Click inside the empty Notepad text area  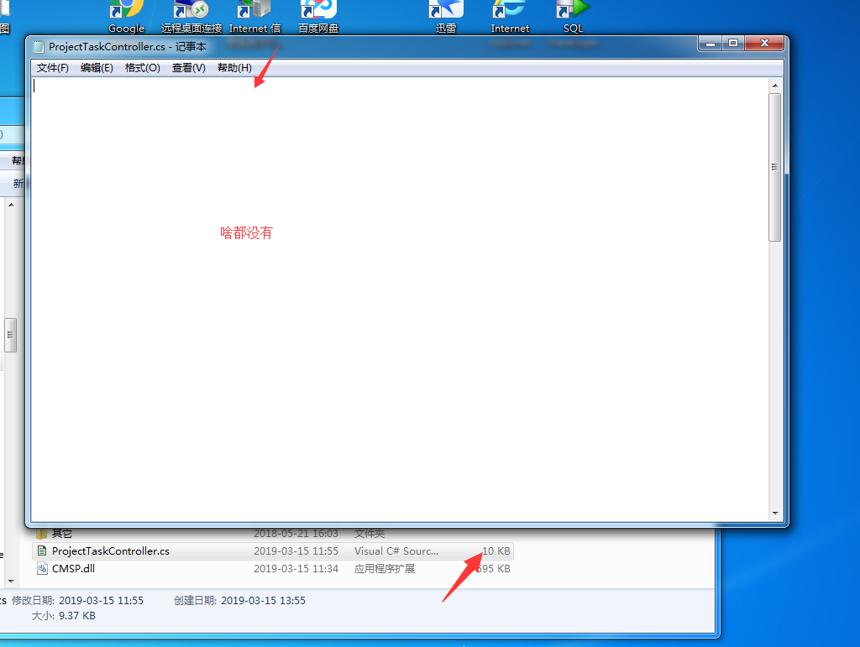pos(399,299)
